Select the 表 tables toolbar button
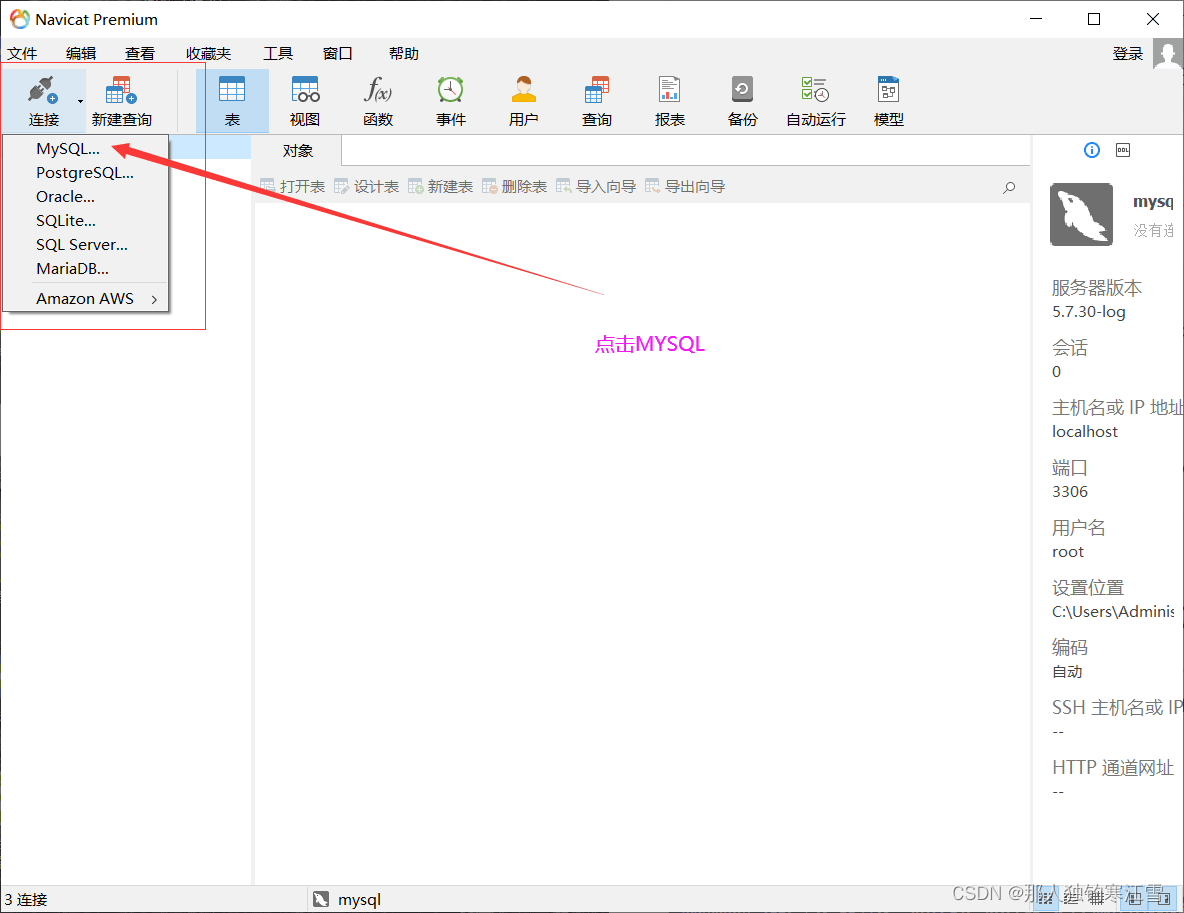This screenshot has height=913, width=1184. 232,100
